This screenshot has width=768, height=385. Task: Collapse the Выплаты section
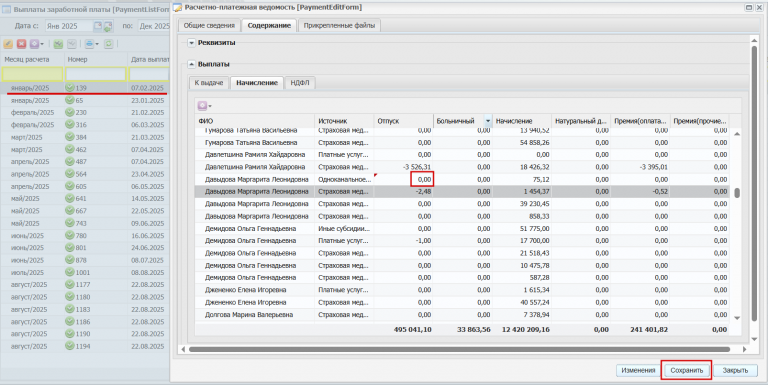[192, 65]
